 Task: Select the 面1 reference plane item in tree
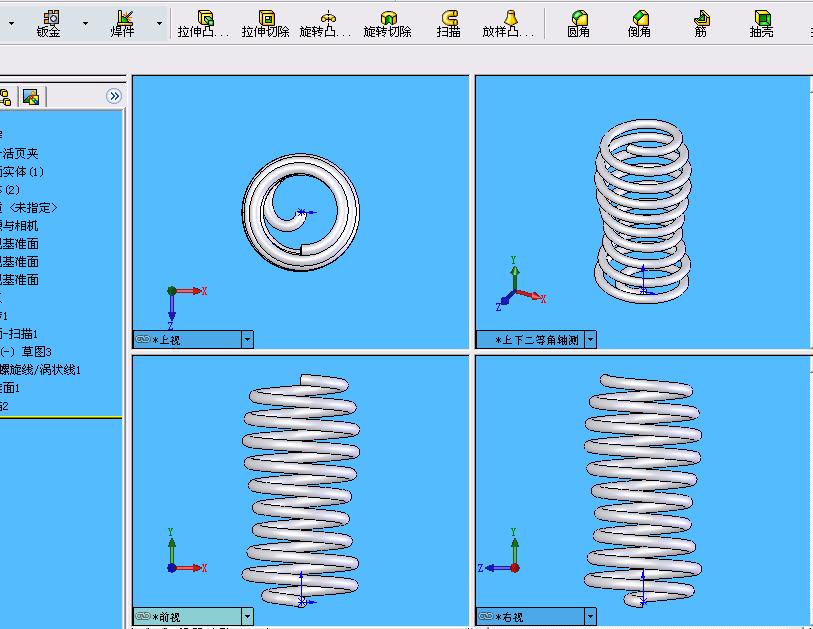10,388
